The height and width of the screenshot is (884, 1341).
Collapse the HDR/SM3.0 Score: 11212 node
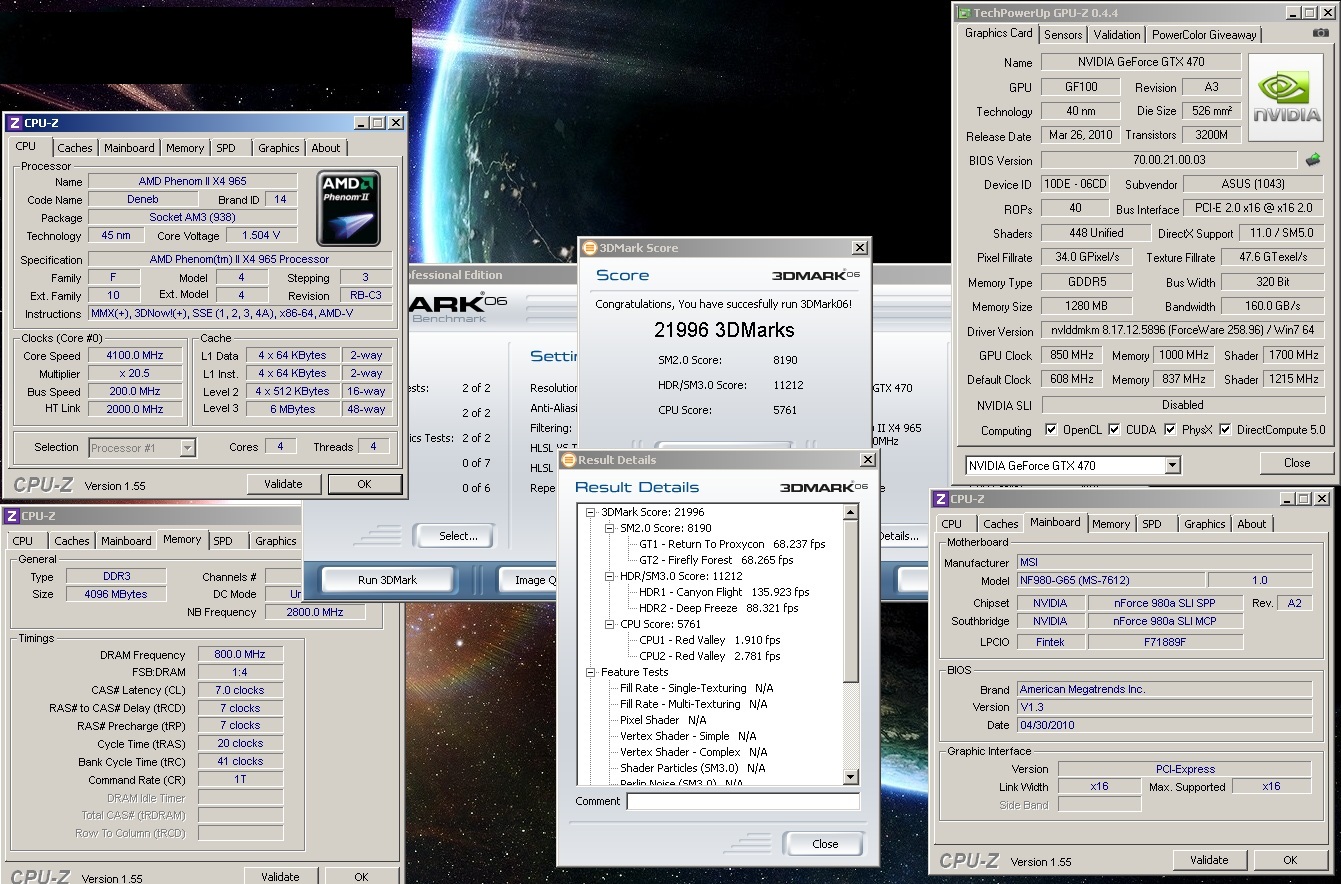pyautogui.click(x=609, y=576)
